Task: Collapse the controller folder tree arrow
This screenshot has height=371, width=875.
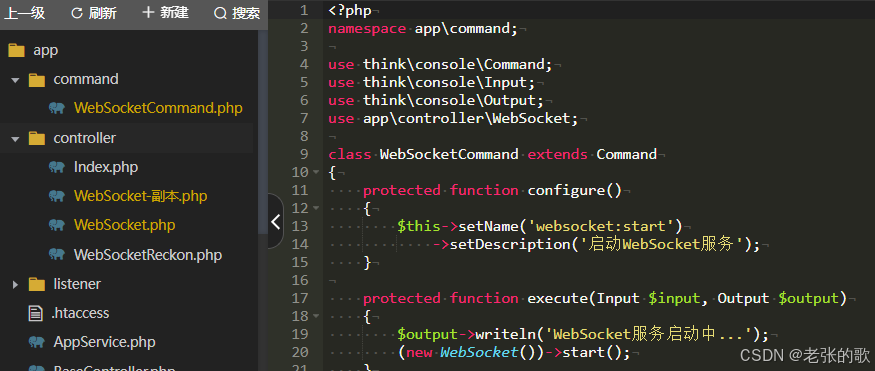Action: tap(15, 138)
